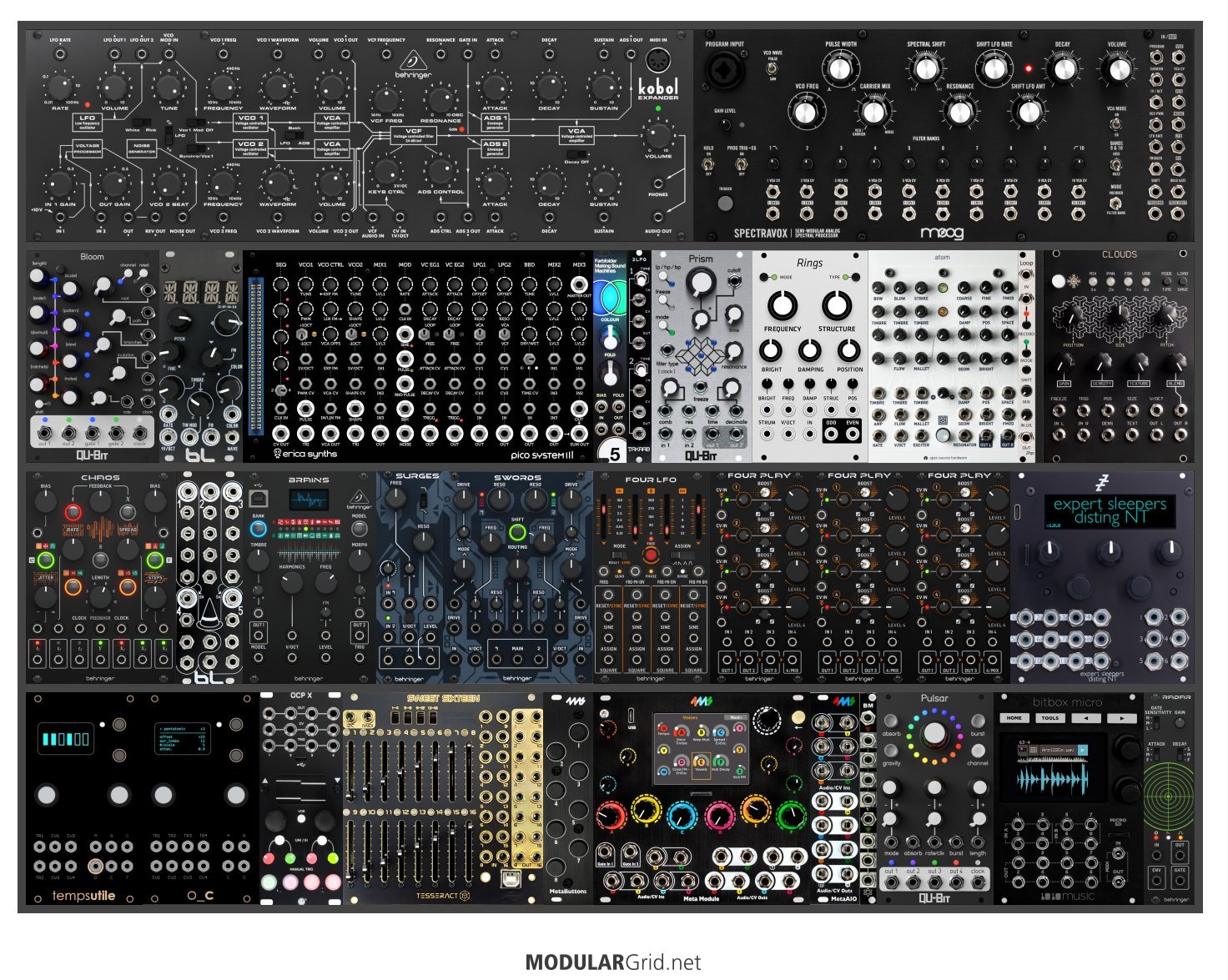The width and height of the screenshot is (1228, 980).
Task: Click the Qu-Bit logo on the Prism module
Action: (701, 456)
